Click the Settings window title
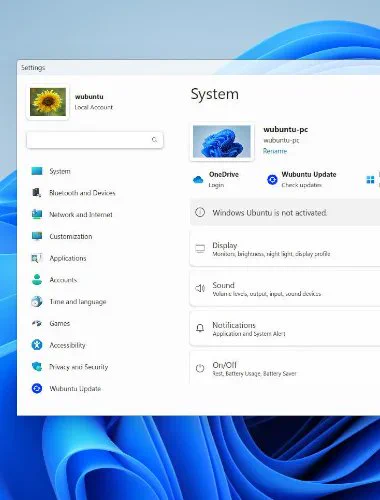The height and width of the screenshot is (500, 380). click(x=33, y=68)
